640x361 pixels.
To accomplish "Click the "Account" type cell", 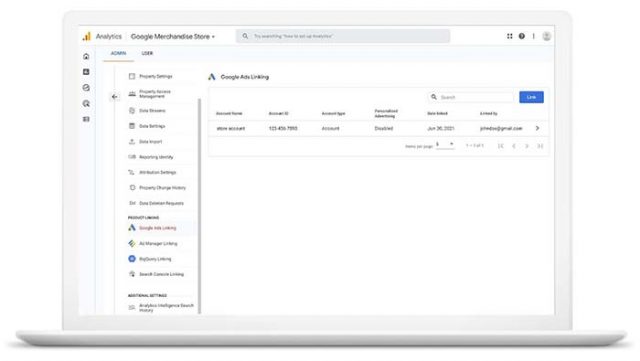I will [x=330, y=128].
